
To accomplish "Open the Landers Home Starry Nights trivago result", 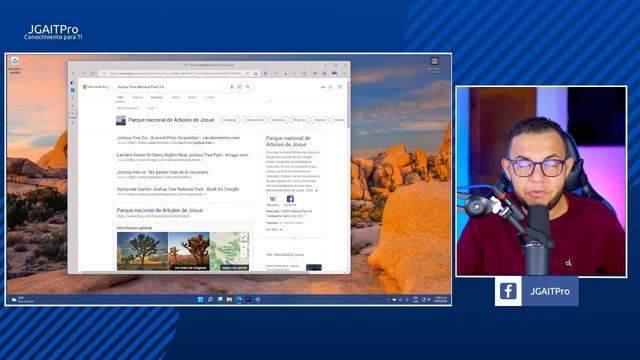I will coord(182,155).
